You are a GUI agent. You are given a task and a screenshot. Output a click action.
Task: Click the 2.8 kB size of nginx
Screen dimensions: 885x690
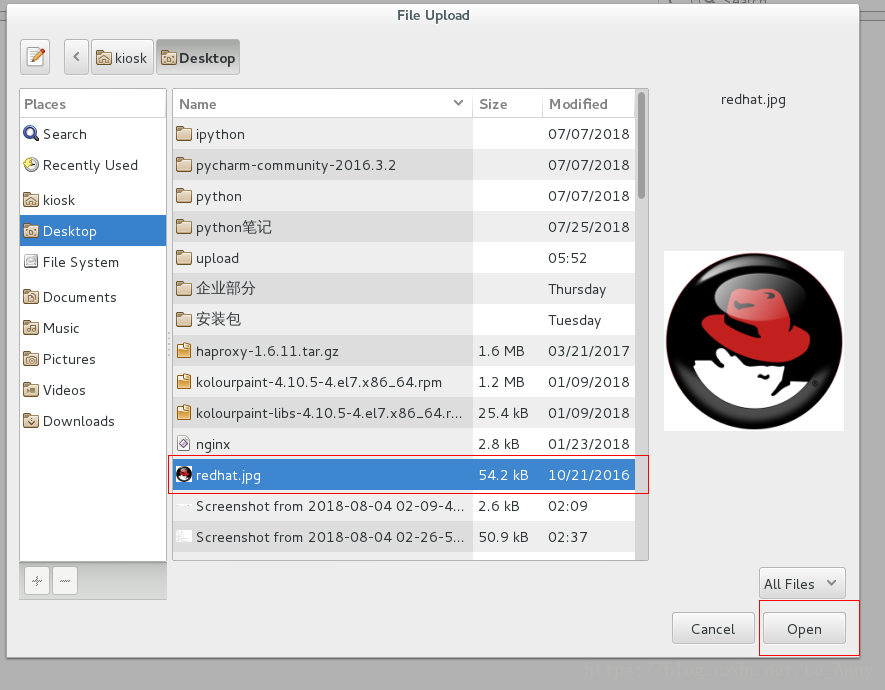(499, 445)
